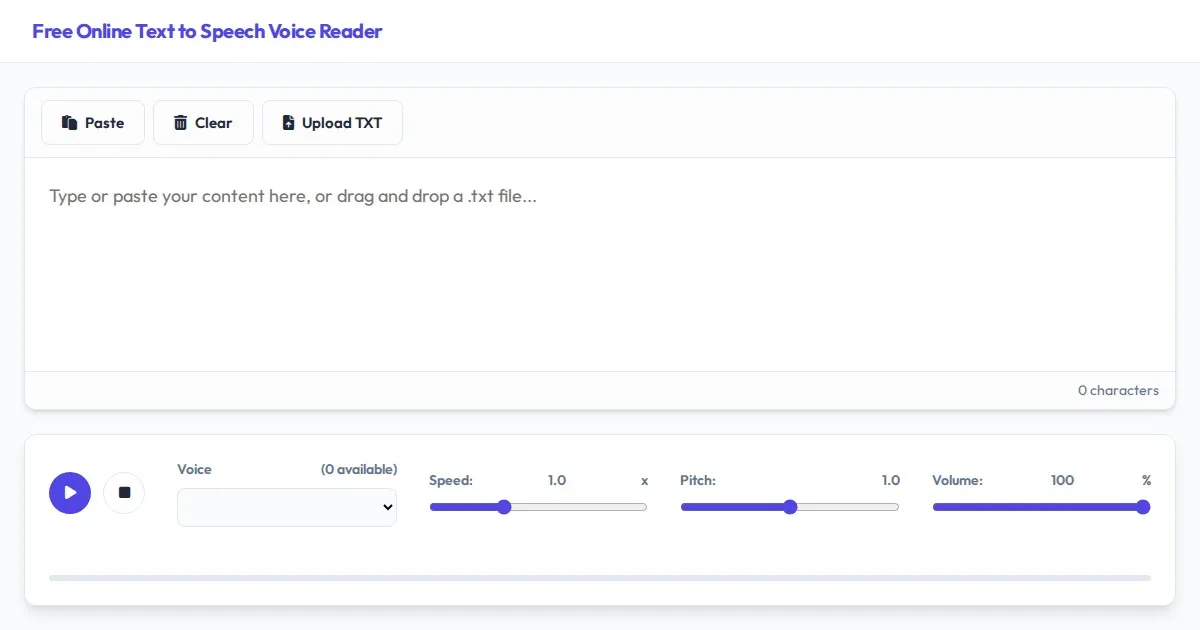Screen dimensions: 1200x630
Task: Click the playback progress bar
Action: click(x=600, y=578)
